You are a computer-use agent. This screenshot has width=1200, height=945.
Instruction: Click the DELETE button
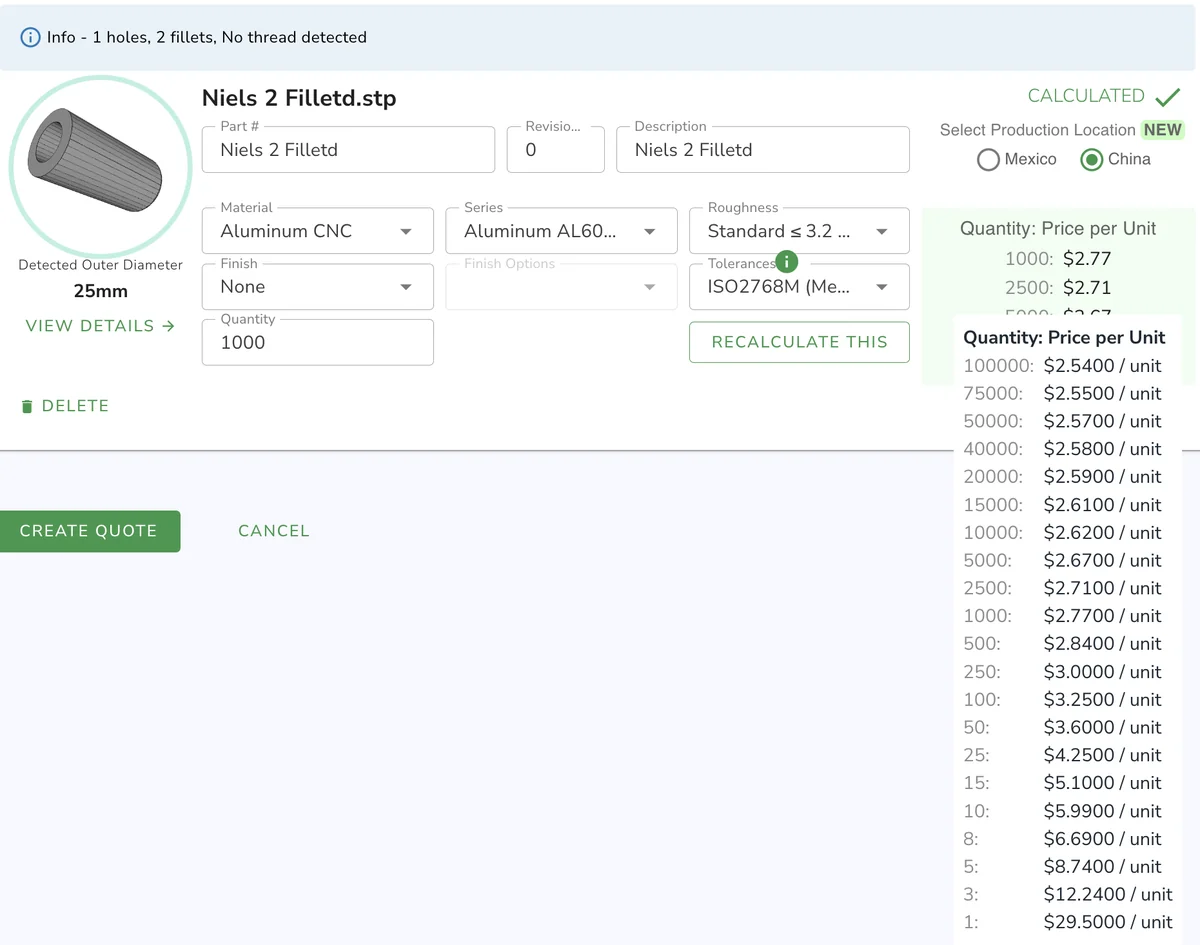tap(65, 406)
